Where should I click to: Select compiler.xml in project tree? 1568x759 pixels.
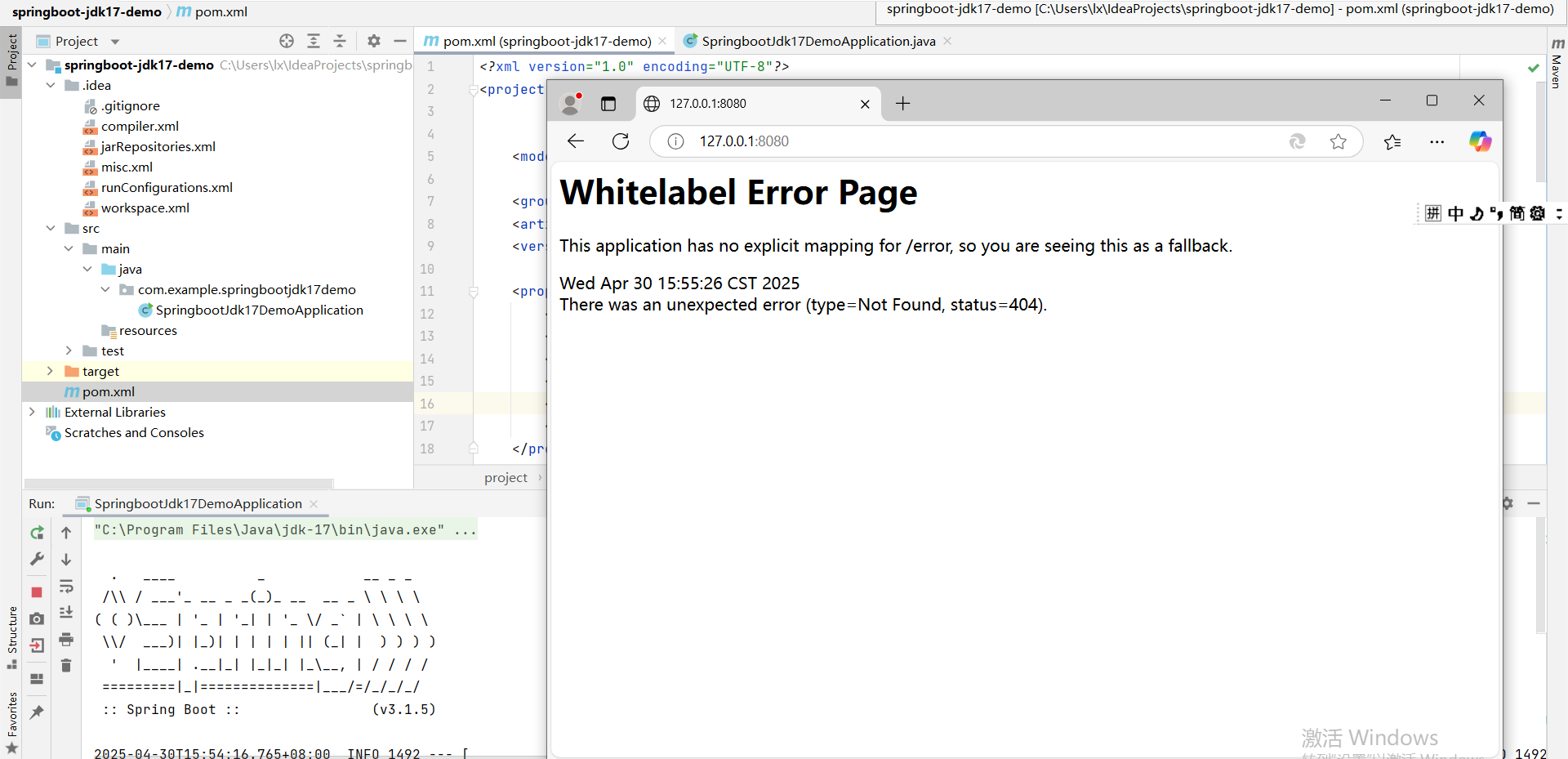tap(140, 126)
